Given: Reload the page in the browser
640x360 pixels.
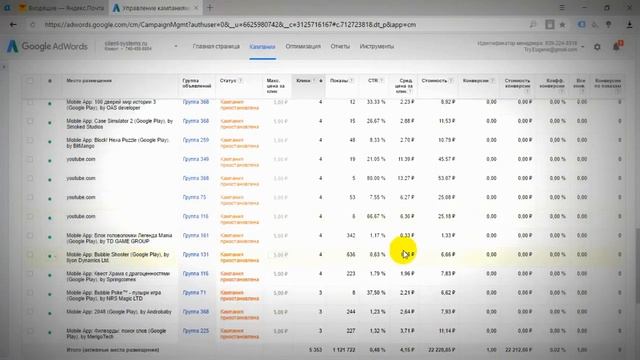Looking at the screenshot, I should click(x=32, y=24).
